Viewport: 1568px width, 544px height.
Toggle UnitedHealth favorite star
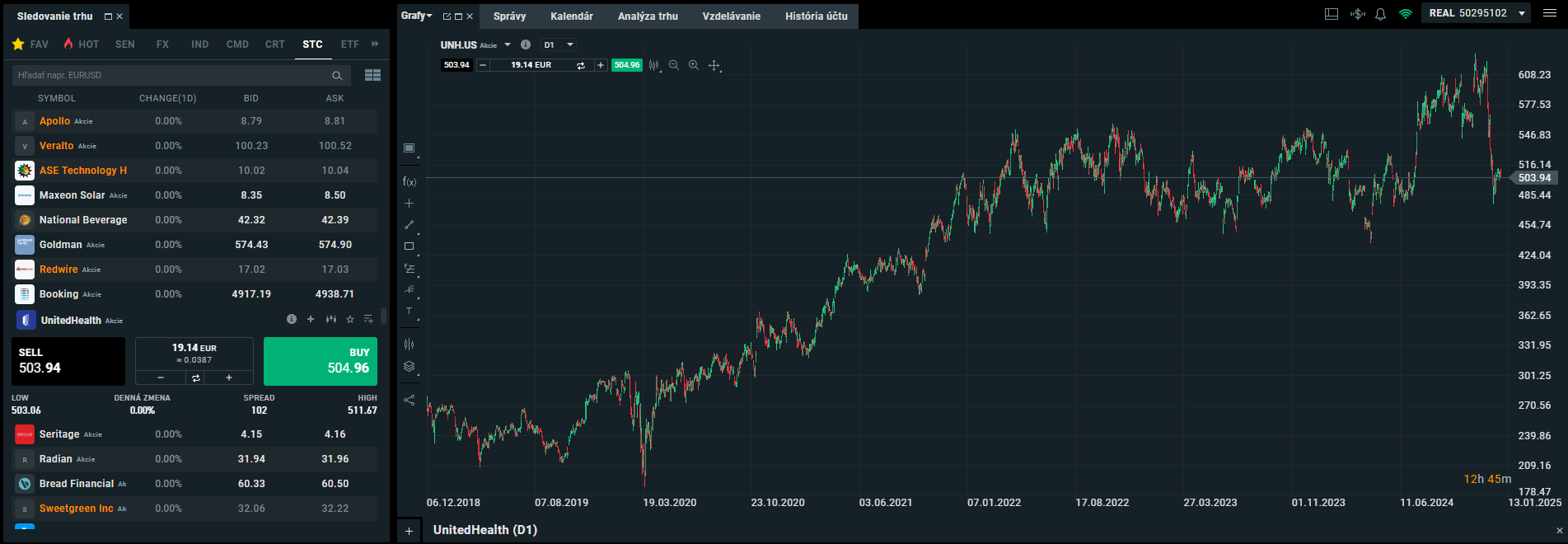(x=350, y=319)
